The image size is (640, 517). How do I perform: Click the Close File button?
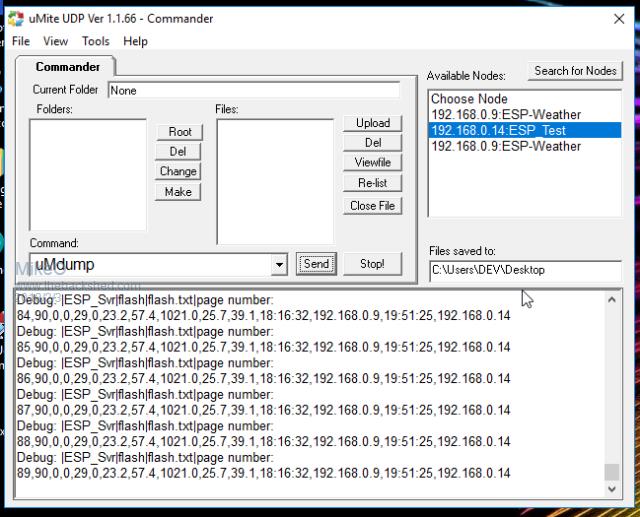point(372,206)
